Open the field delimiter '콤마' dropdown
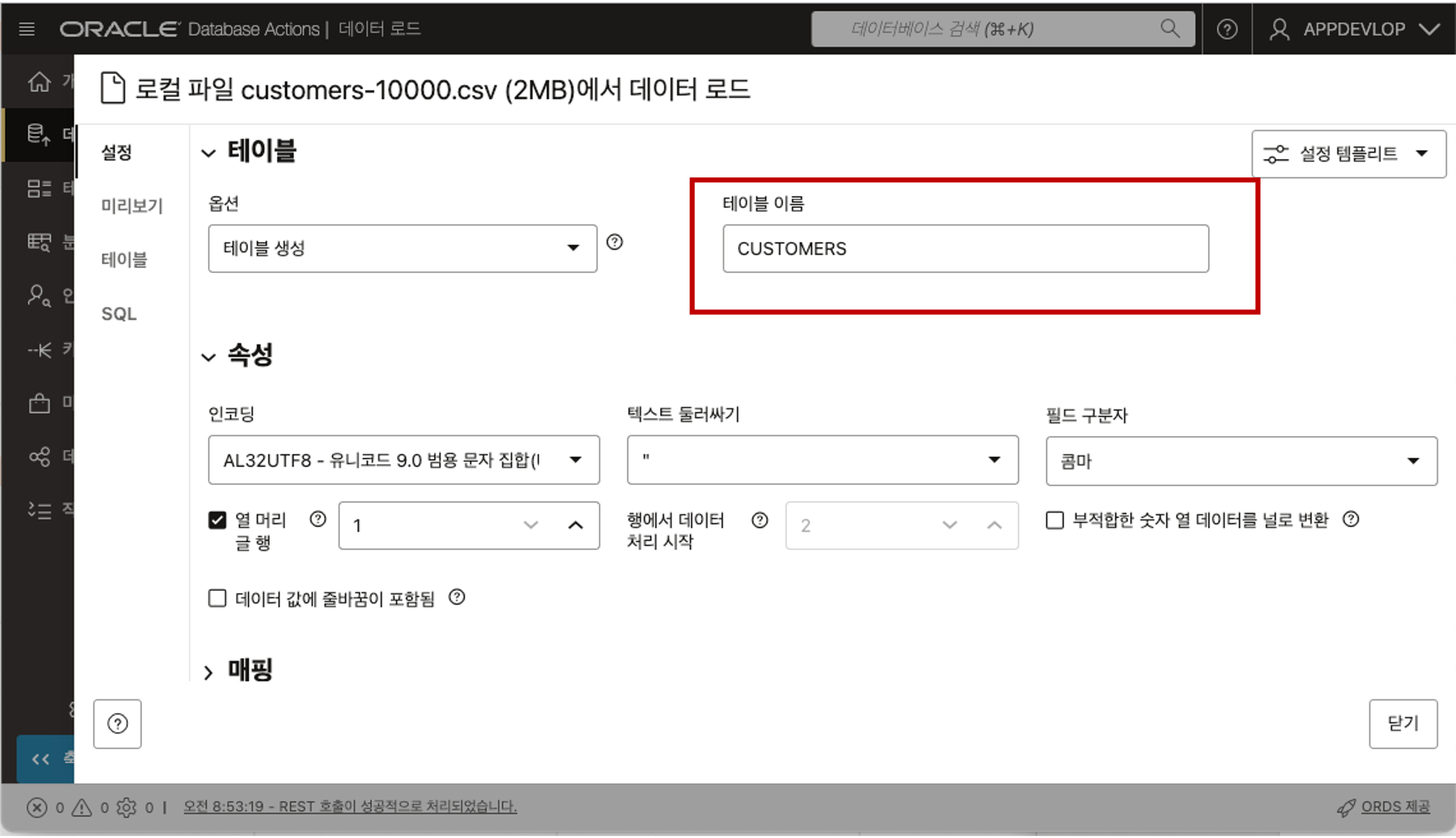The height and width of the screenshot is (838, 1456). point(1241,461)
